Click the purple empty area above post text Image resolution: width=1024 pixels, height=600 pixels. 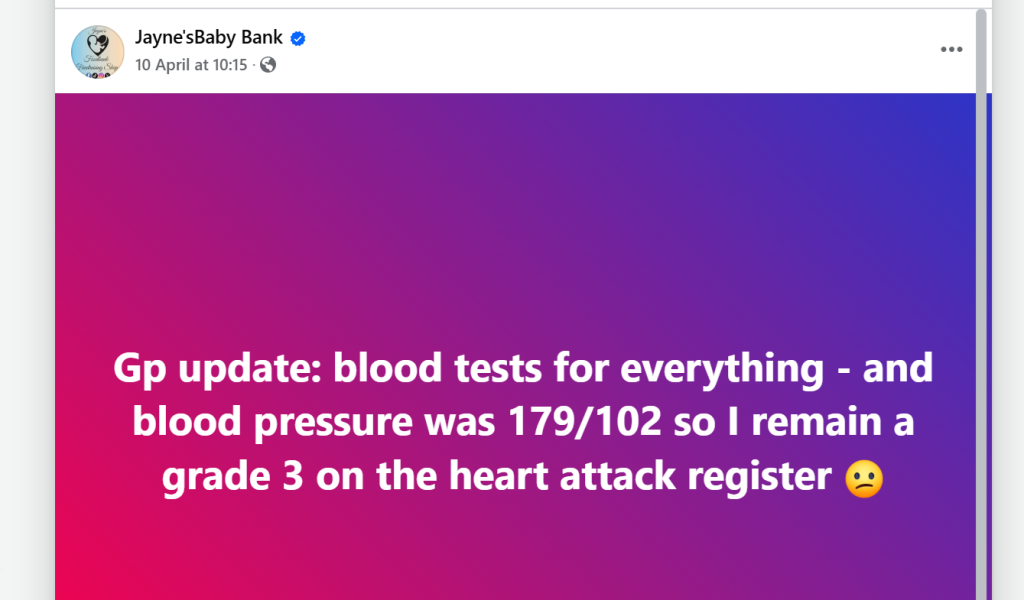click(x=516, y=222)
